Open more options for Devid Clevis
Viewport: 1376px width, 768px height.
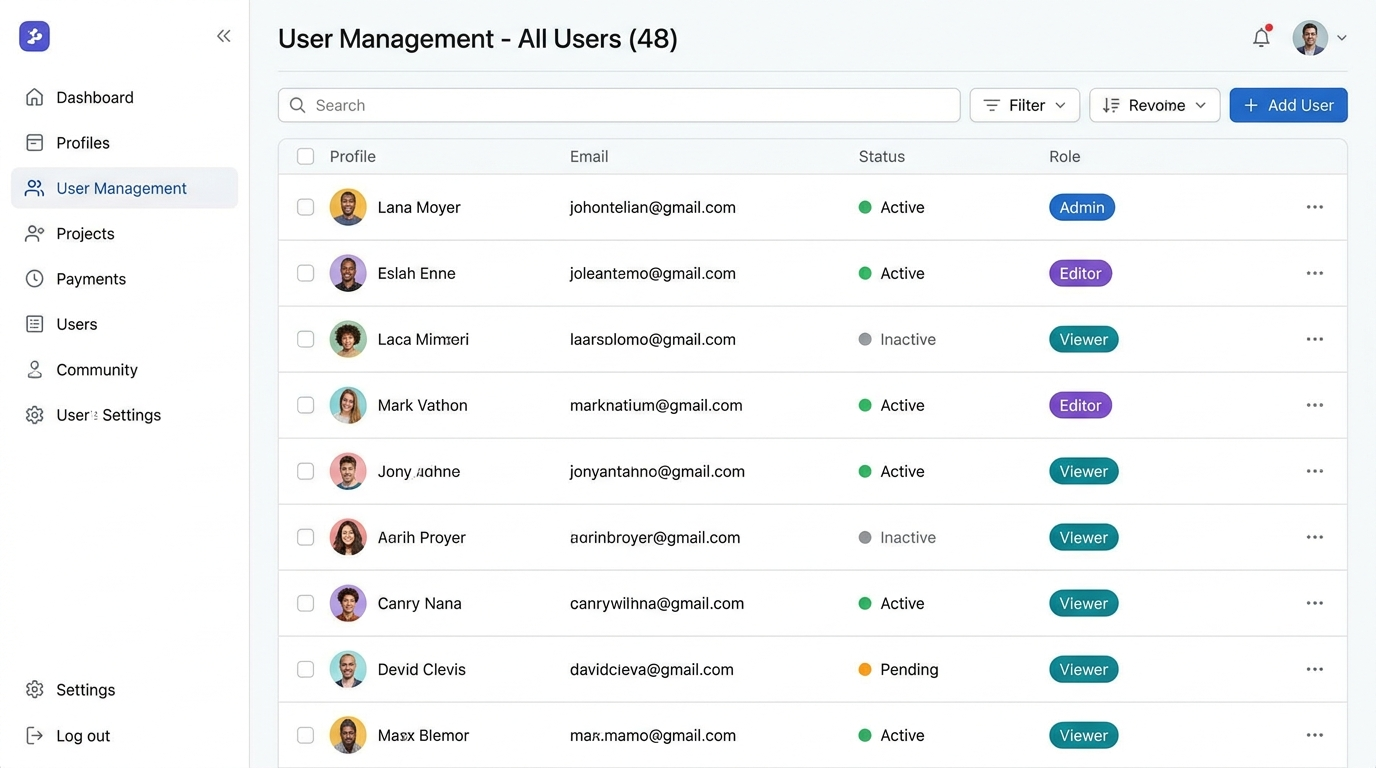point(1315,669)
